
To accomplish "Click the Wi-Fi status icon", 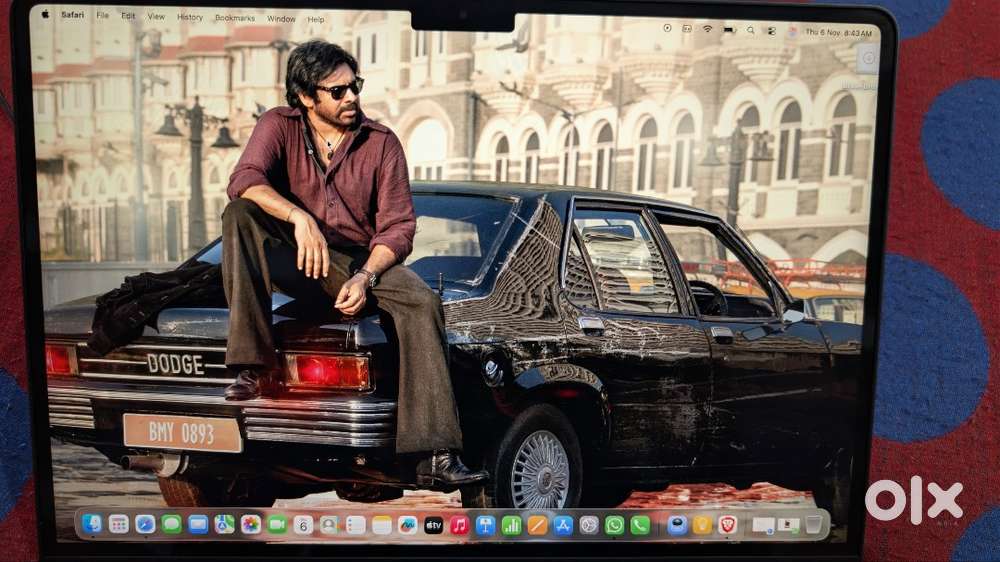I will (707, 29).
